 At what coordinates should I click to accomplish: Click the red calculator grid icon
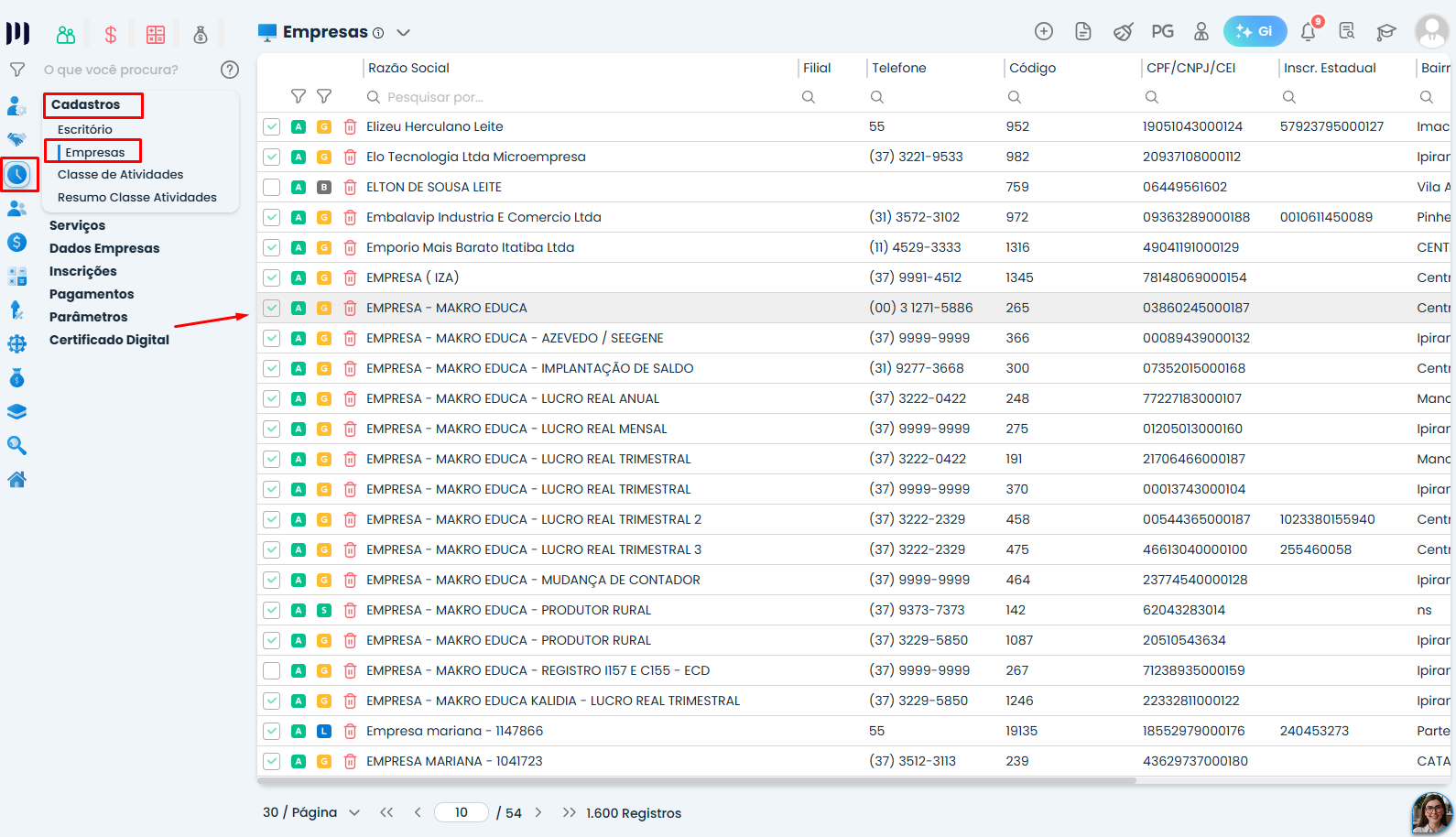pyautogui.click(x=156, y=35)
